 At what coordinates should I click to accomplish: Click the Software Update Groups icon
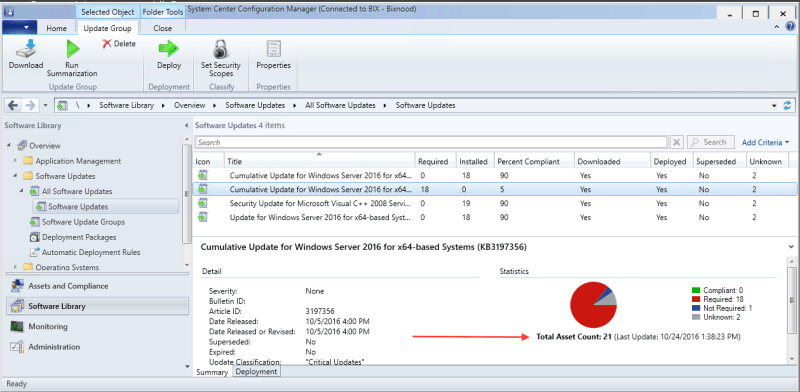point(34,222)
